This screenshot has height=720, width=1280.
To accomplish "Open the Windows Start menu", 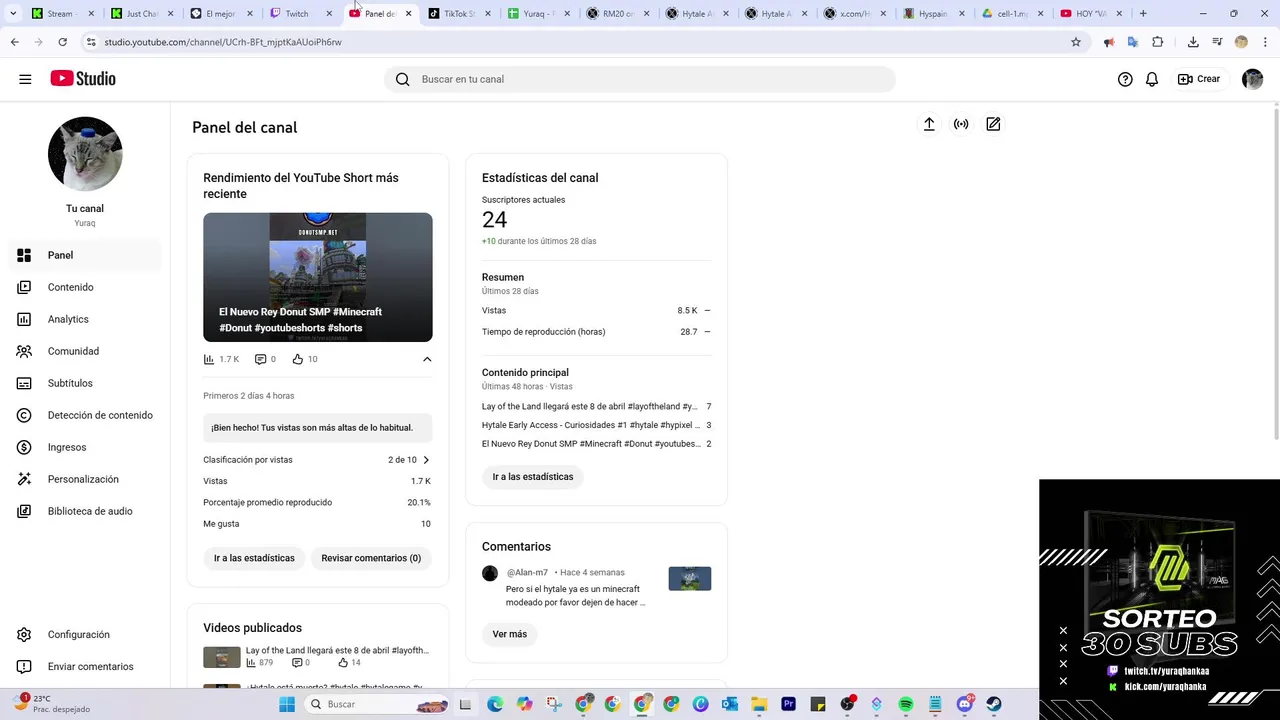I will pyautogui.click(x=287, y=704).
